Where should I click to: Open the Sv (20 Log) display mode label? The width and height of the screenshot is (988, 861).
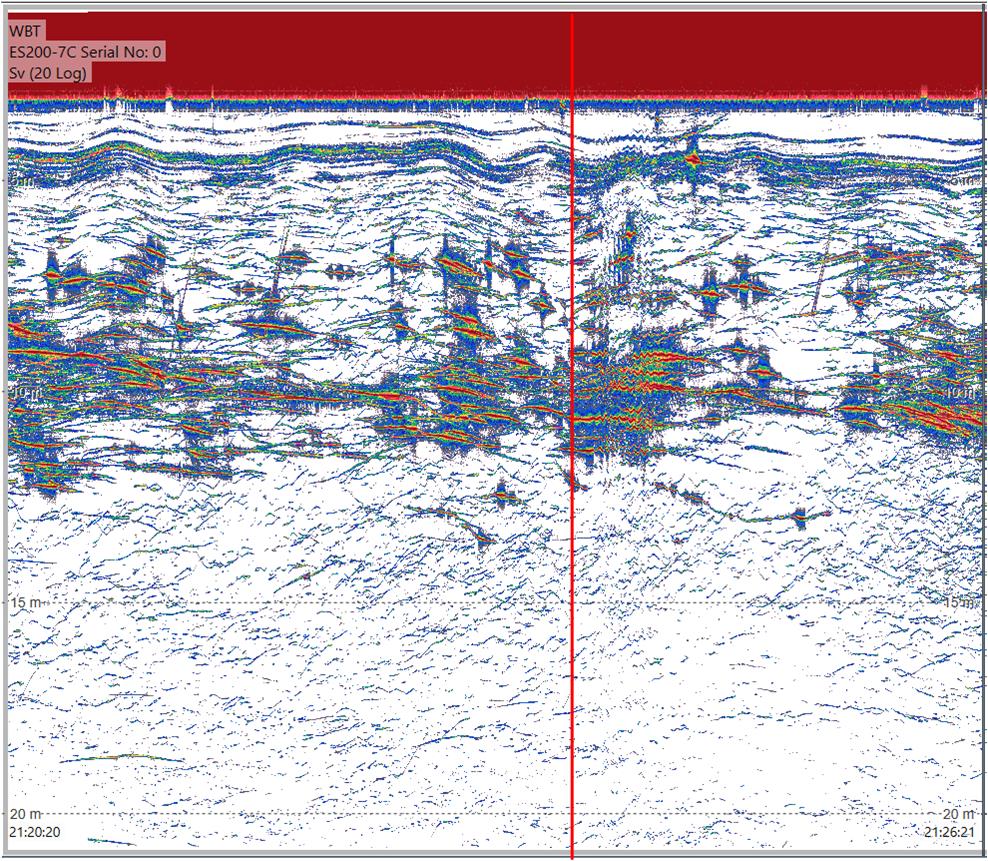[x=46, y=72]
